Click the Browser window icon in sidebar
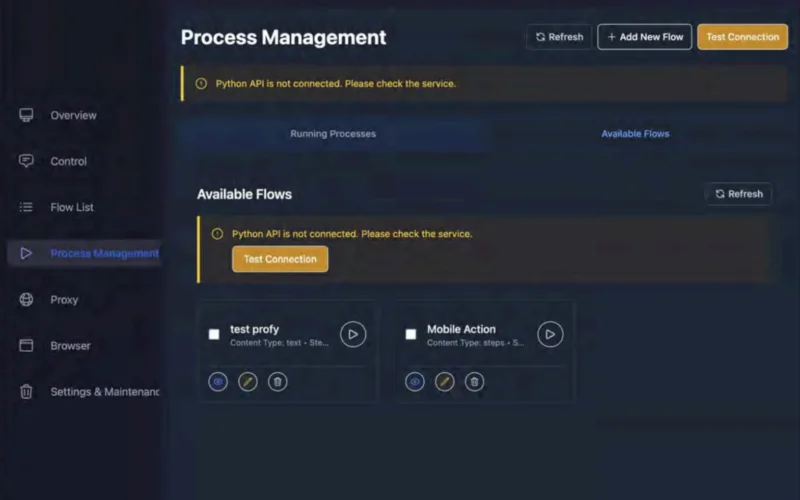This screenshot has height=500, width=800. (x=27, y=345)
